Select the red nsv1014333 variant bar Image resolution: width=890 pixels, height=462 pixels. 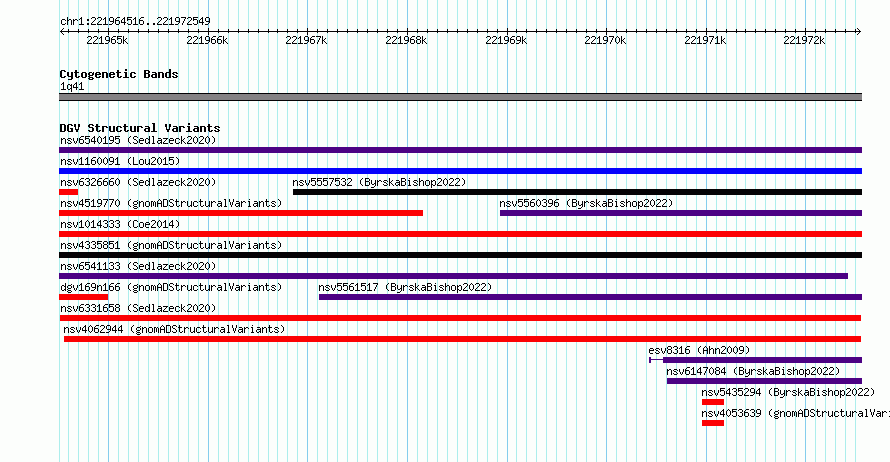tap(460, 234)
